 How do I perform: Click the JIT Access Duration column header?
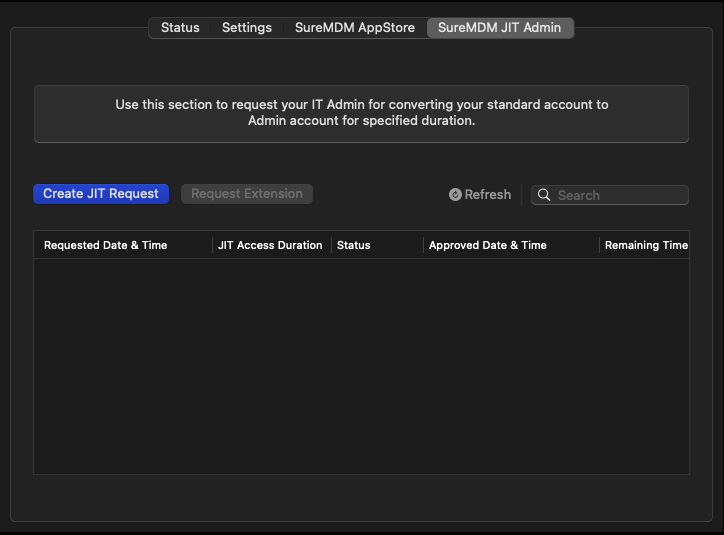[x=270, y=245]
